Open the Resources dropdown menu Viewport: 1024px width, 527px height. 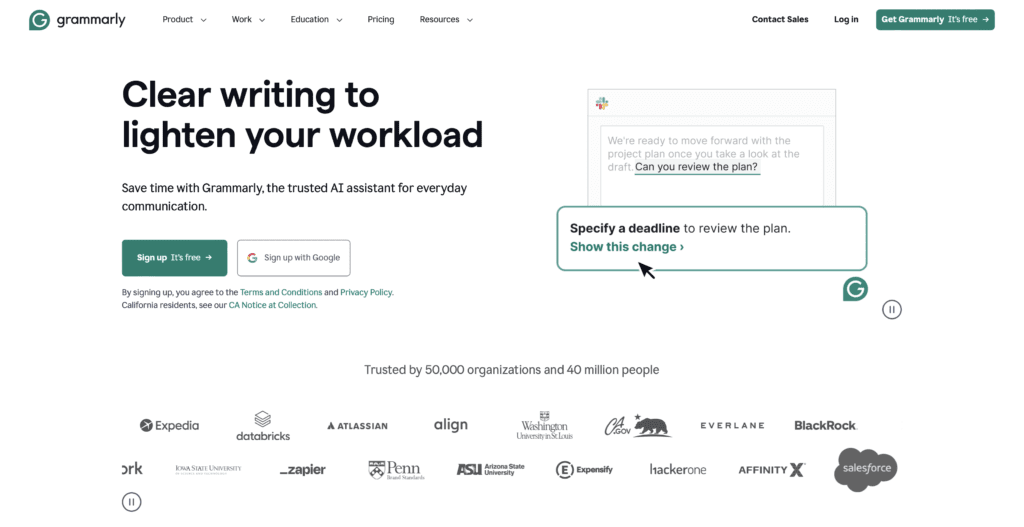pos(446,20)
